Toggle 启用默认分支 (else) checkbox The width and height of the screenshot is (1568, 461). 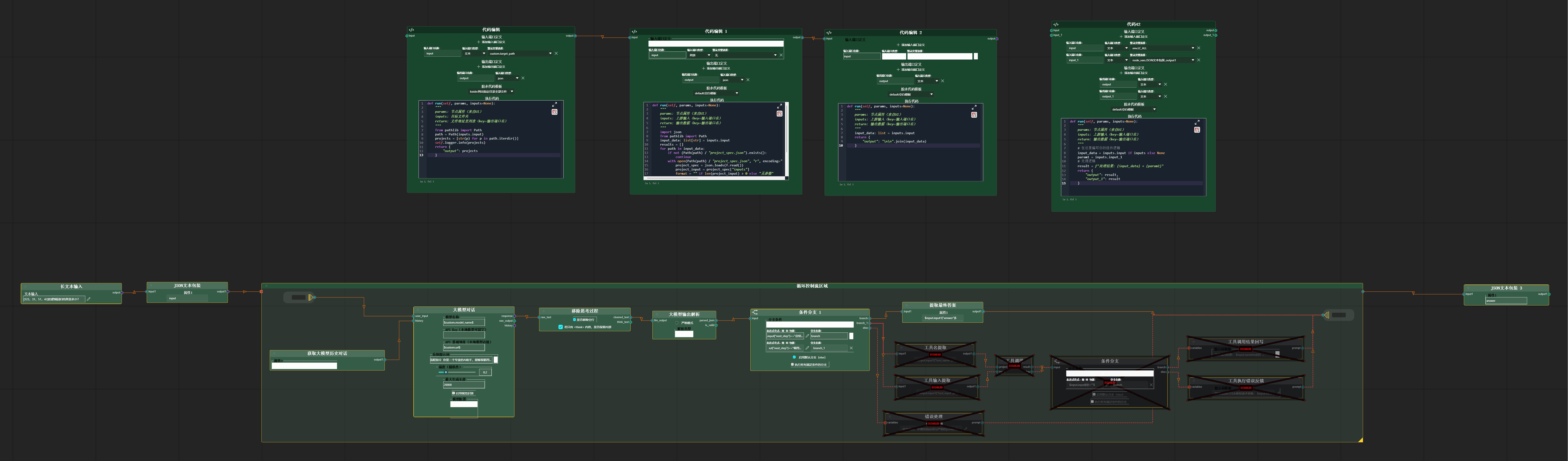[x=794, y=357]
